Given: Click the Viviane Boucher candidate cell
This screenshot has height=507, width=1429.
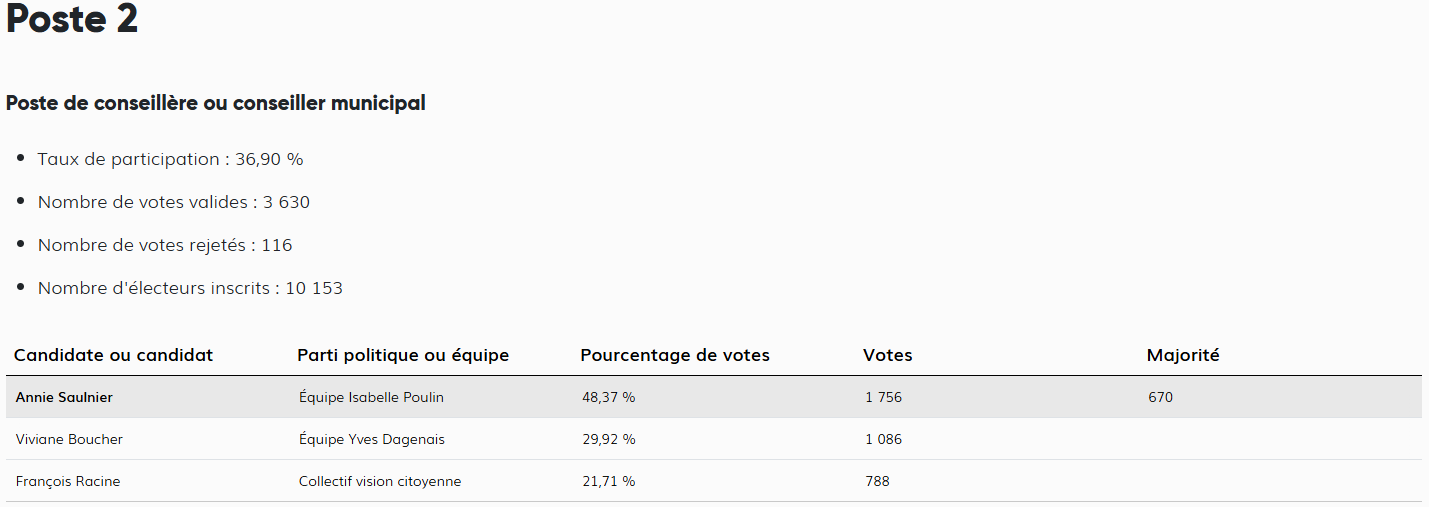Looking at the screenshot, I should coord(69,439).
